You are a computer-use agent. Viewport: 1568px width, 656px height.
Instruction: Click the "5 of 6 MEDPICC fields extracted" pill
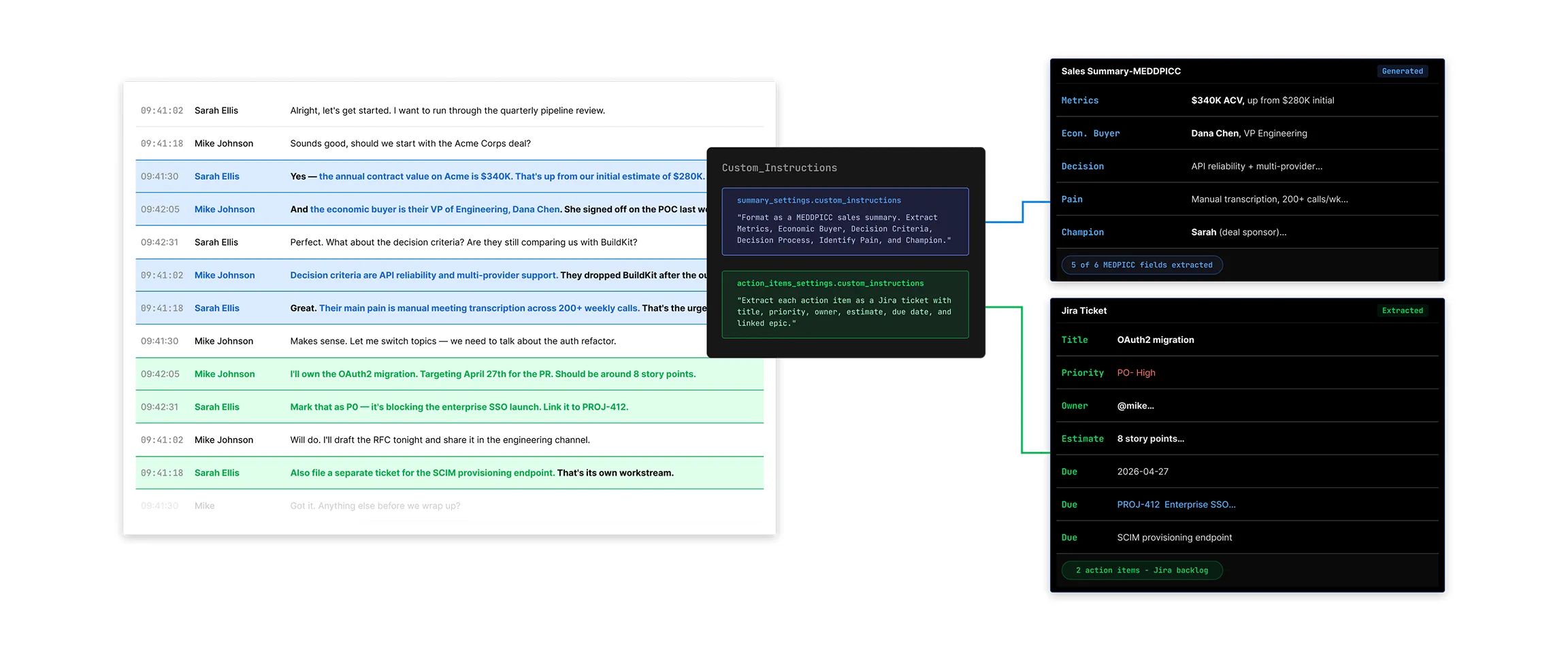[1141, 265]
